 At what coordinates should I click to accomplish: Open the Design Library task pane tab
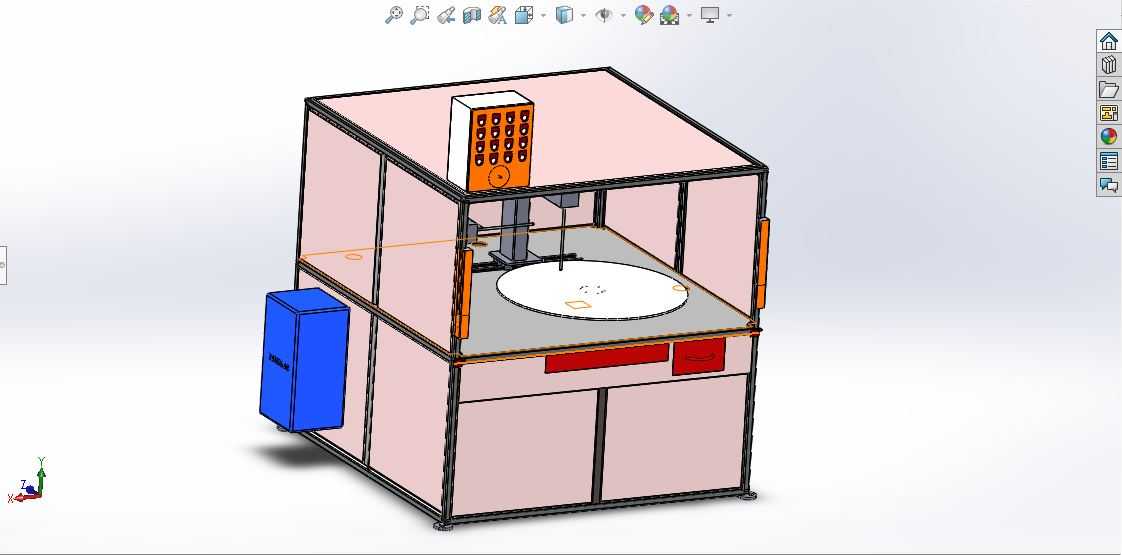coord(1108,65)
